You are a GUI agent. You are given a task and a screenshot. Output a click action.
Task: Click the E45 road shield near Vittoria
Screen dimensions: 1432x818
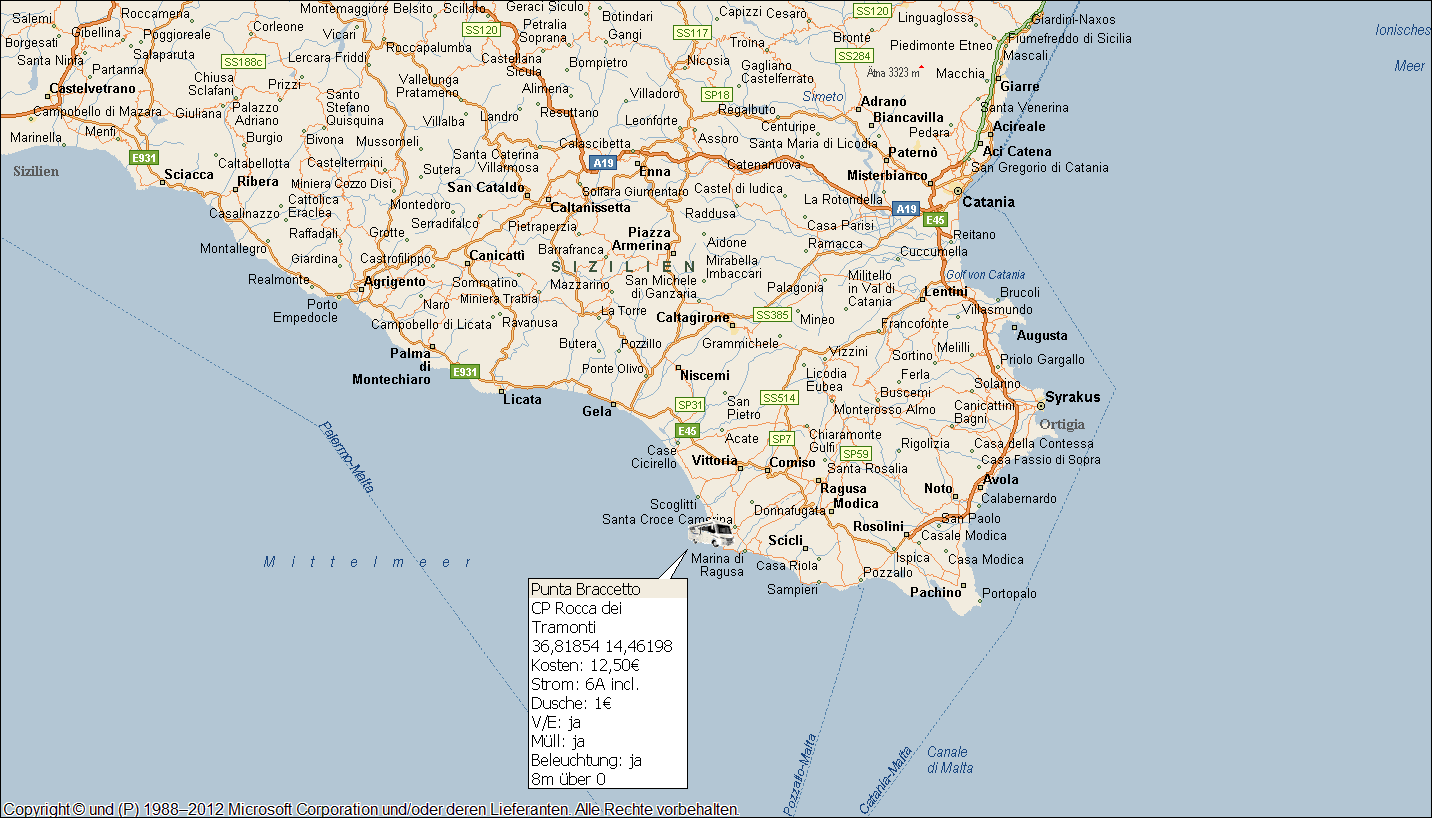[x=686, y=430]
